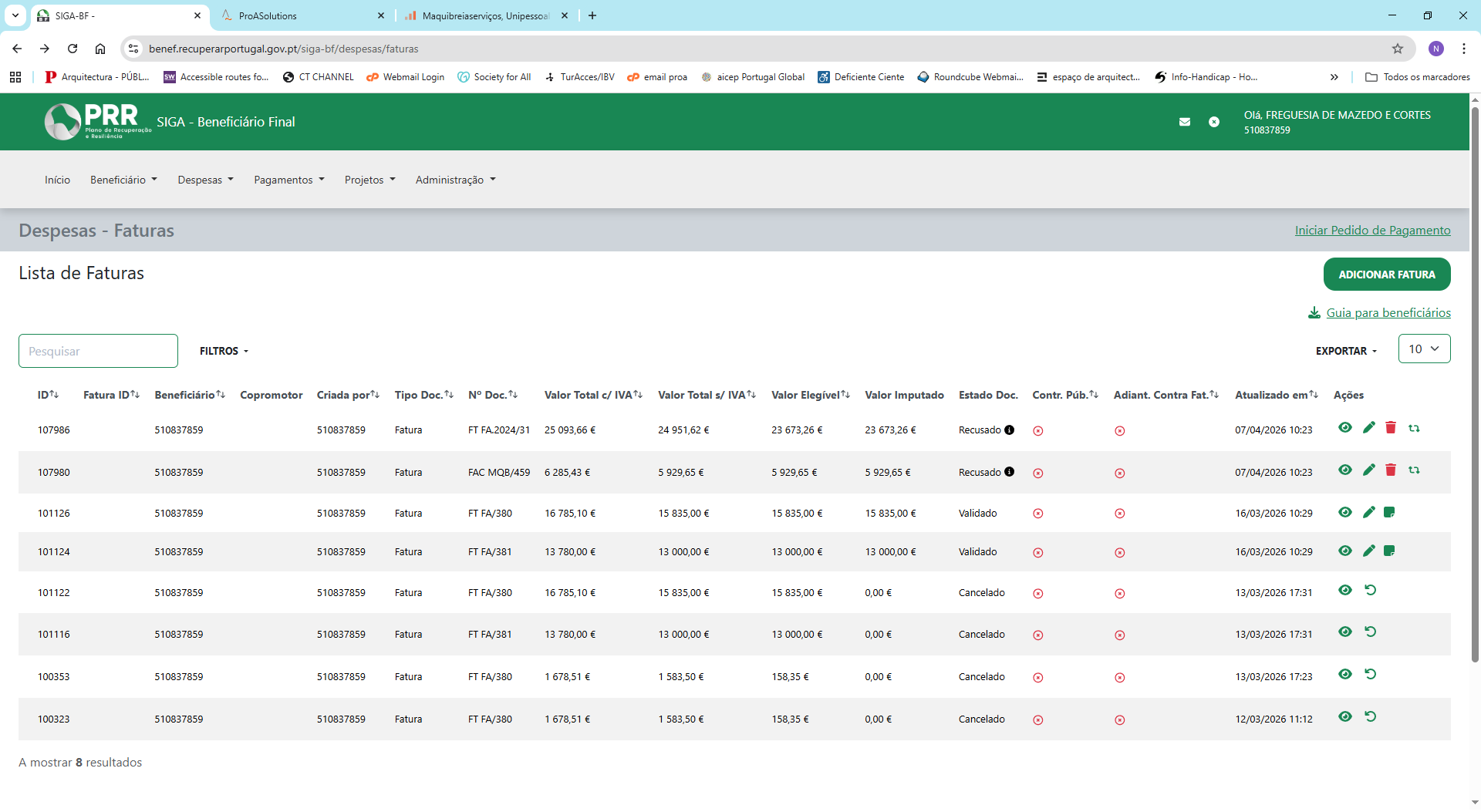
Task: Go to the browser home page icon
Action: (x=100, y=49)
